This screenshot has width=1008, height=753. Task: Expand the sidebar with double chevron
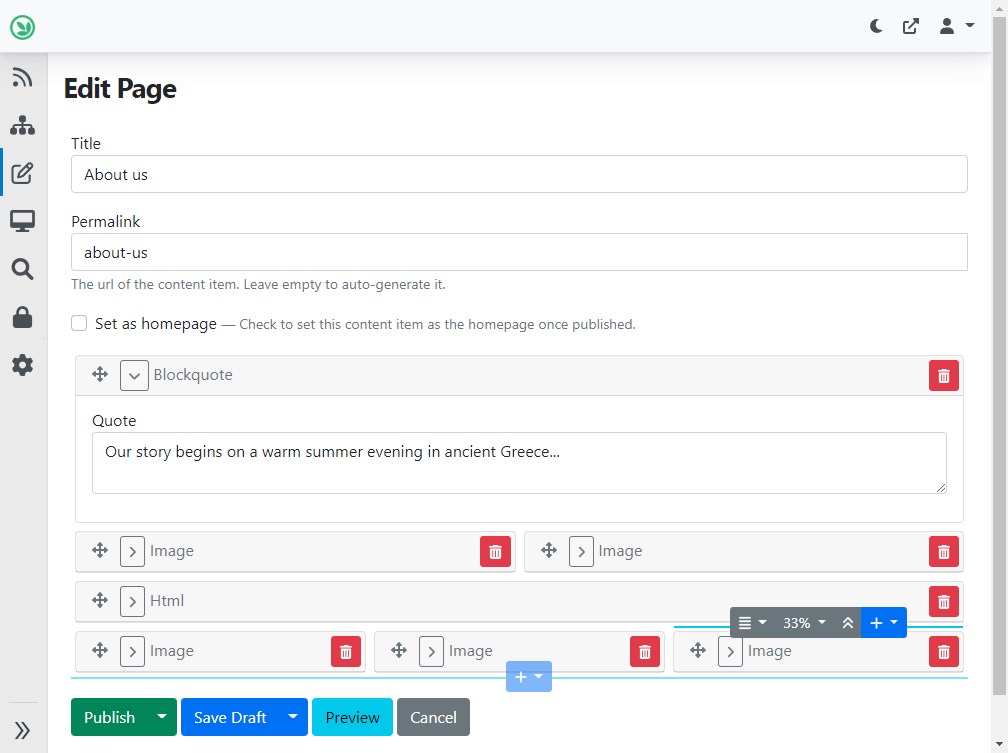coord(22,730)
